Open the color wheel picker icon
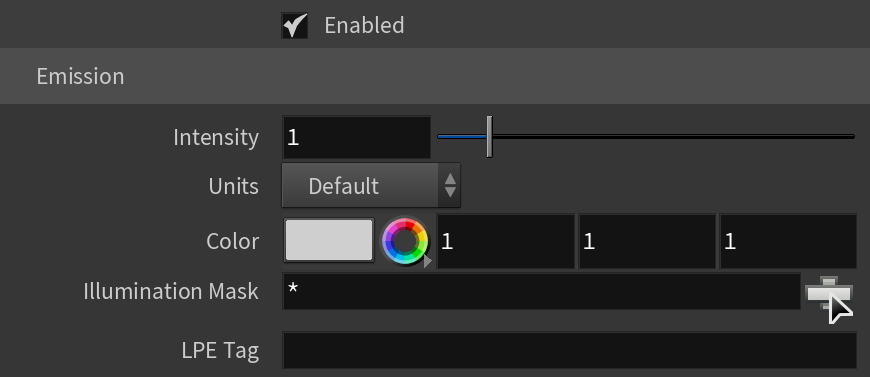The width and height of the screenshot is (870, 377). pos(405,241)
